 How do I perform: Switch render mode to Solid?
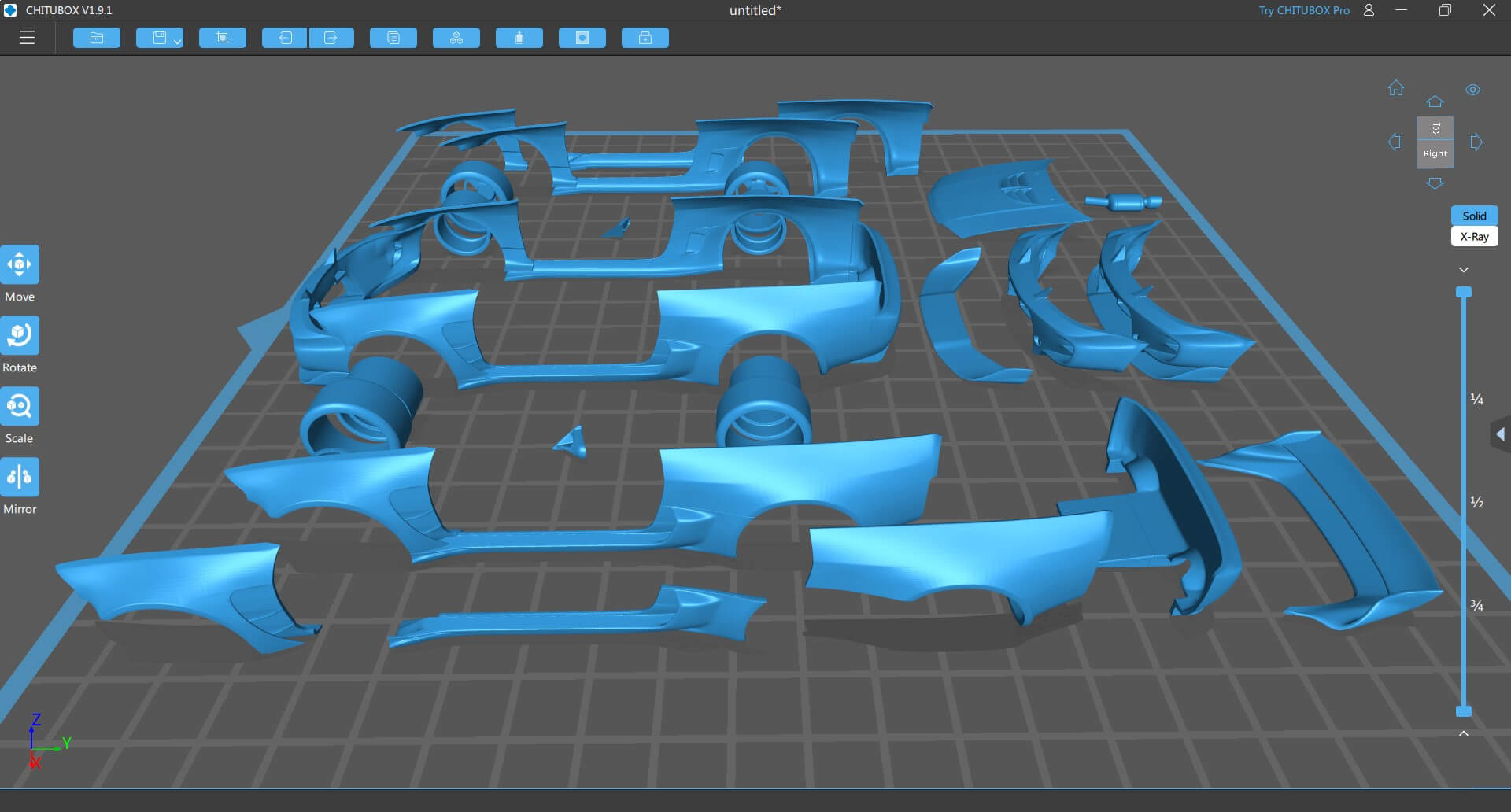coord(1474,216)
